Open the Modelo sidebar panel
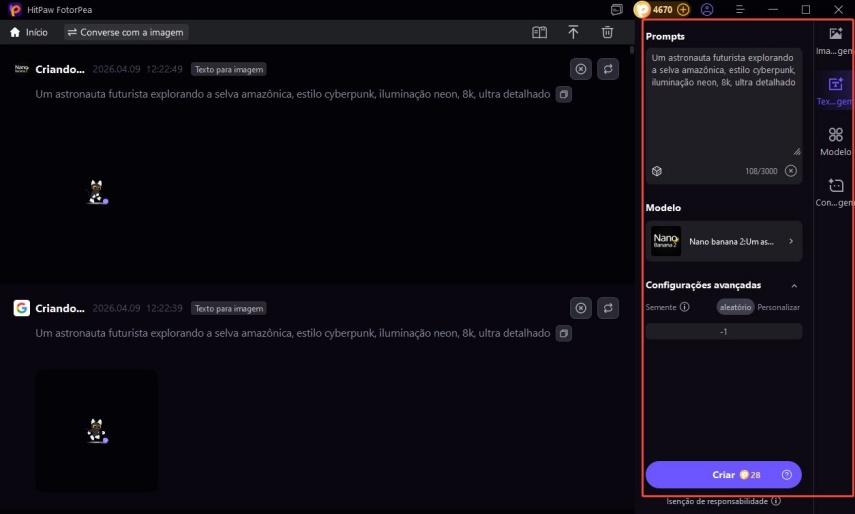This screenshot has width=855, height=514. (835, 140)
